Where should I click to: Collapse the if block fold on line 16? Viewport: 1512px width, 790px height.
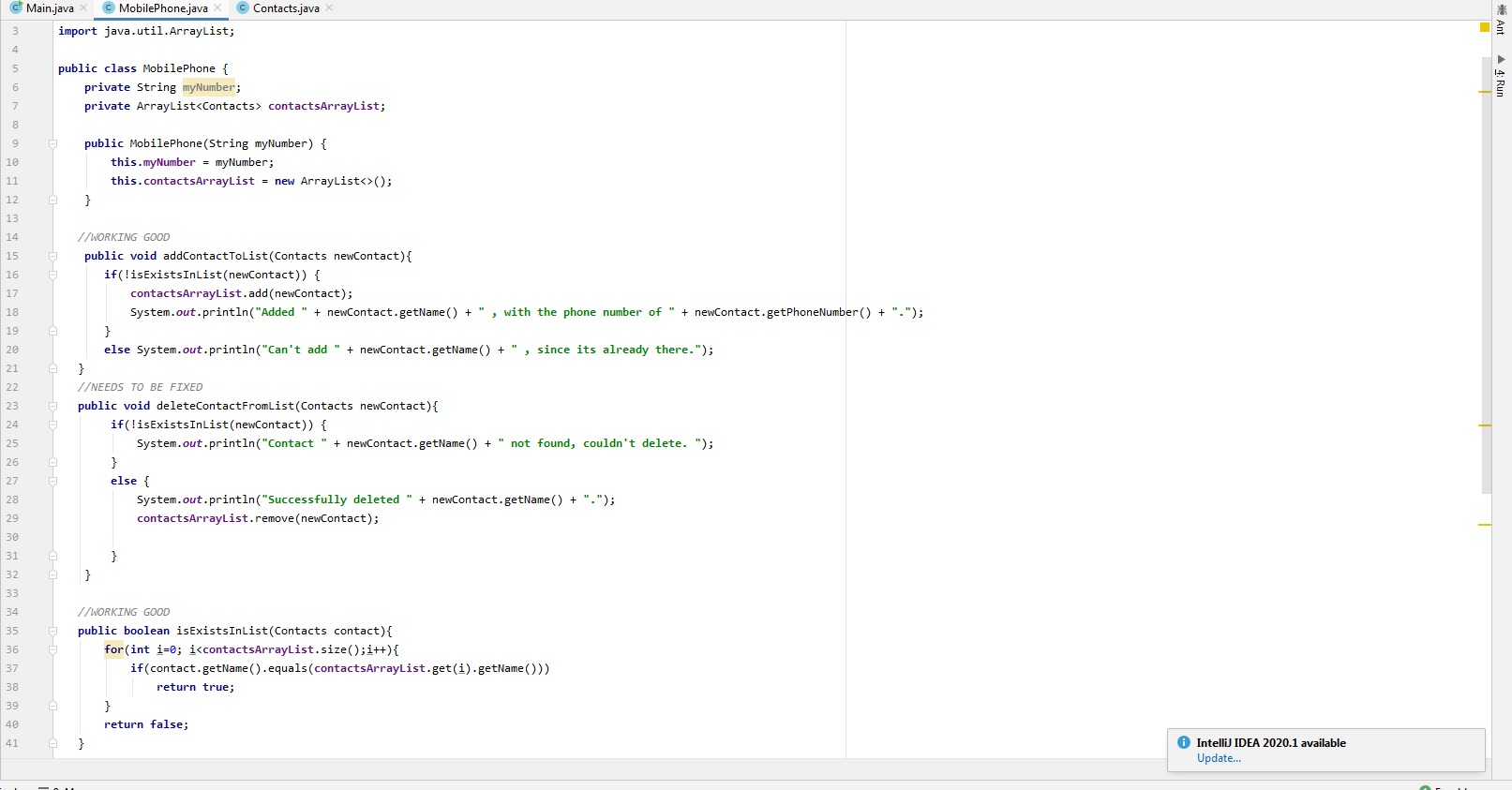tap(52, 275)
